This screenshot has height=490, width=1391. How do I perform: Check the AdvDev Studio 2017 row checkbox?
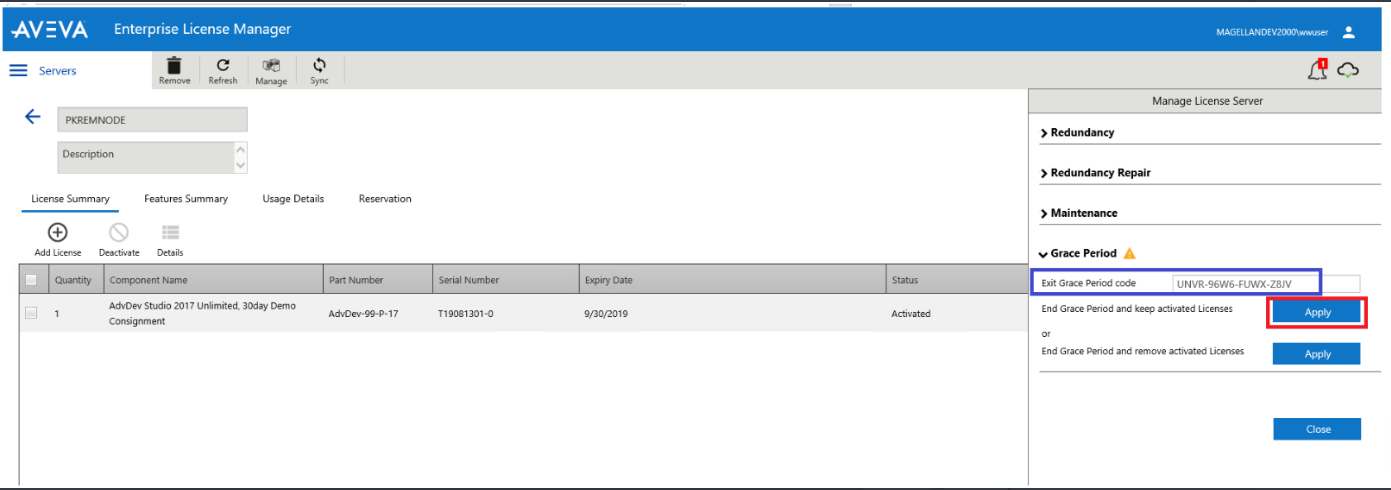coord(31,313)
